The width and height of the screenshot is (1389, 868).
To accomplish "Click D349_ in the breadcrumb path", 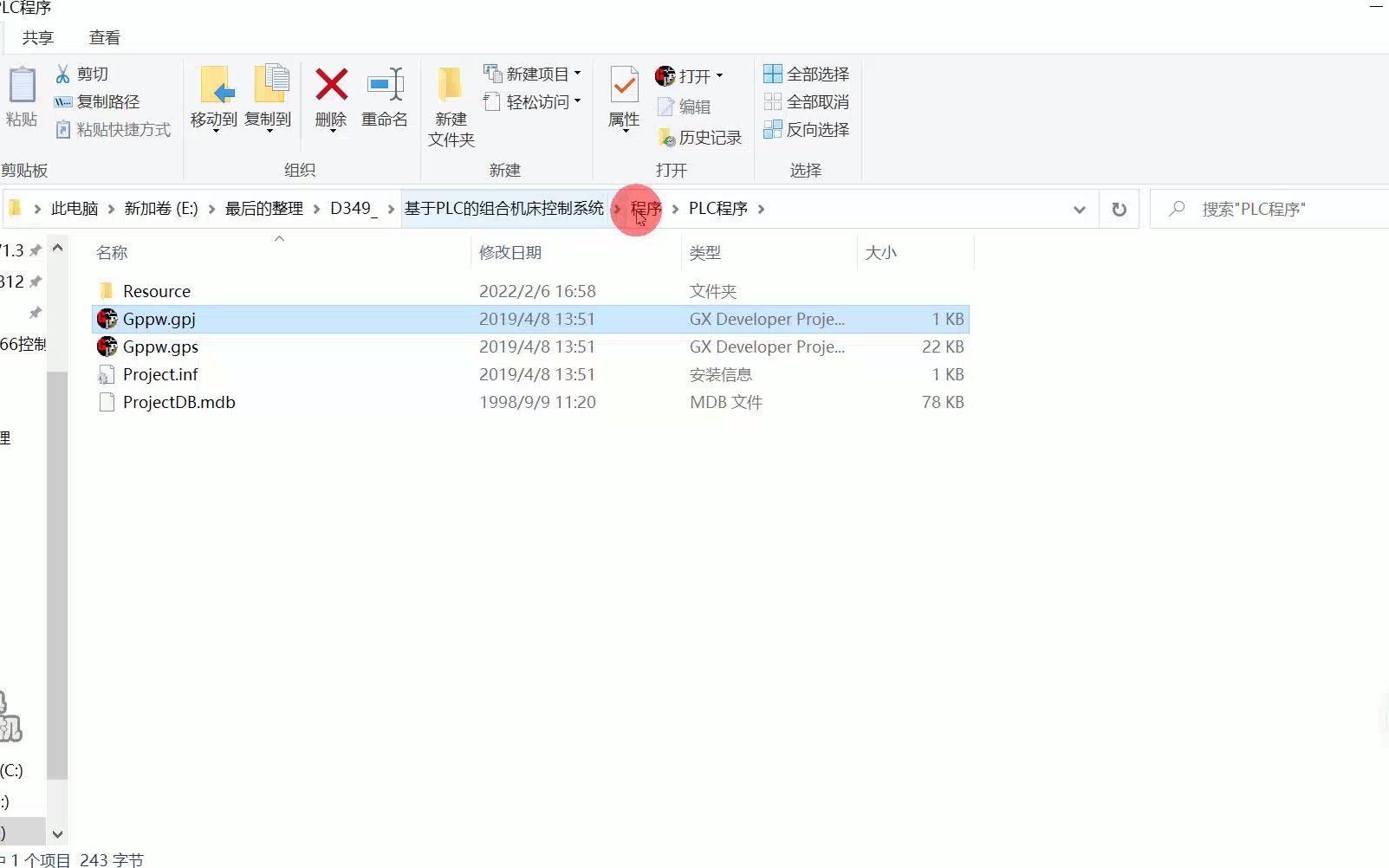I will pos(354,209).
